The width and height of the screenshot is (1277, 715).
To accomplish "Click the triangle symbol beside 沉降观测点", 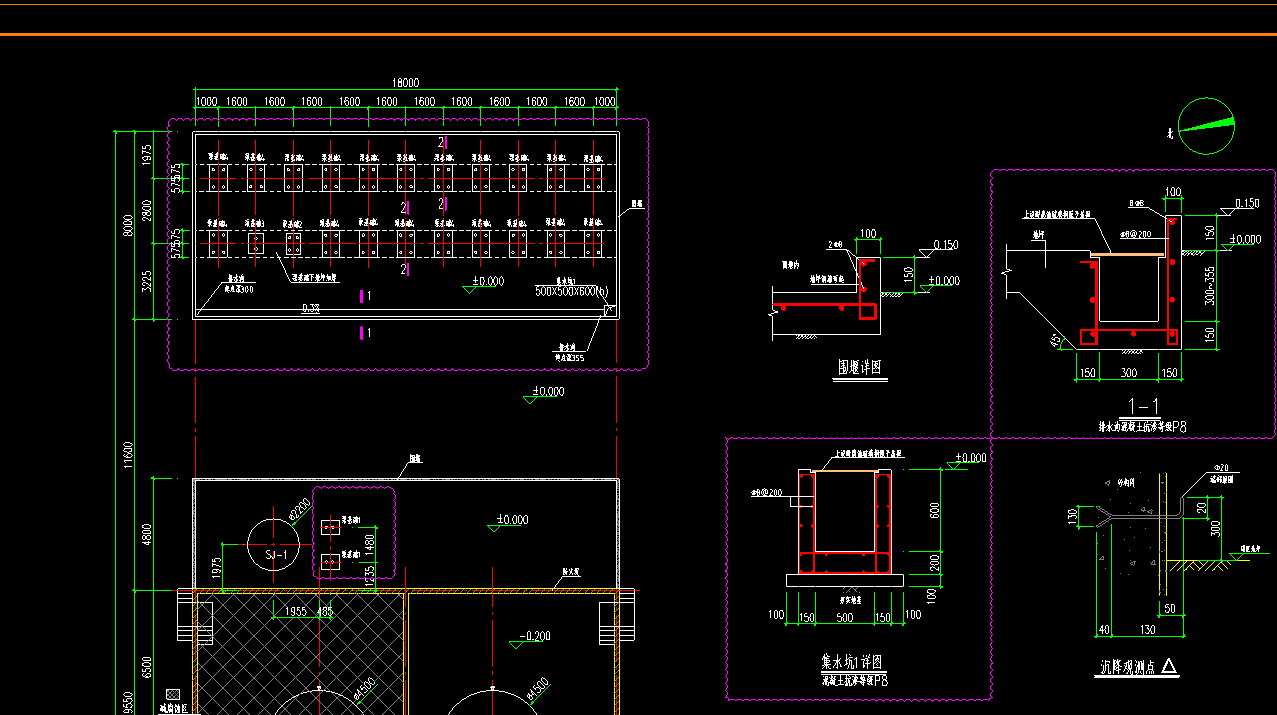I will [x=1169, y=667].
